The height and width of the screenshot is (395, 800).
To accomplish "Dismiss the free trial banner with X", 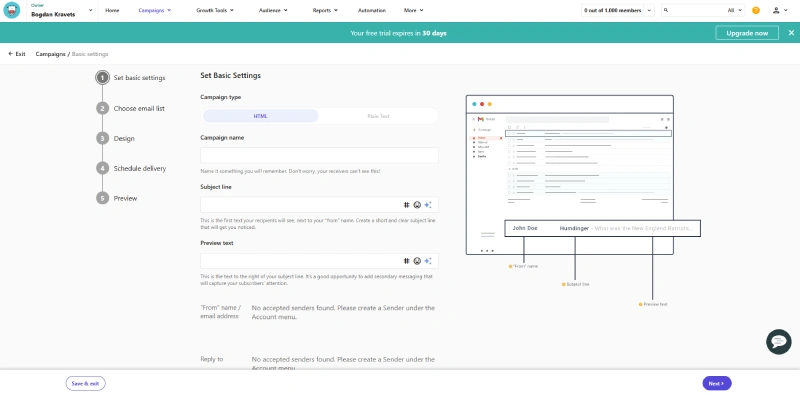I will 791,33.
